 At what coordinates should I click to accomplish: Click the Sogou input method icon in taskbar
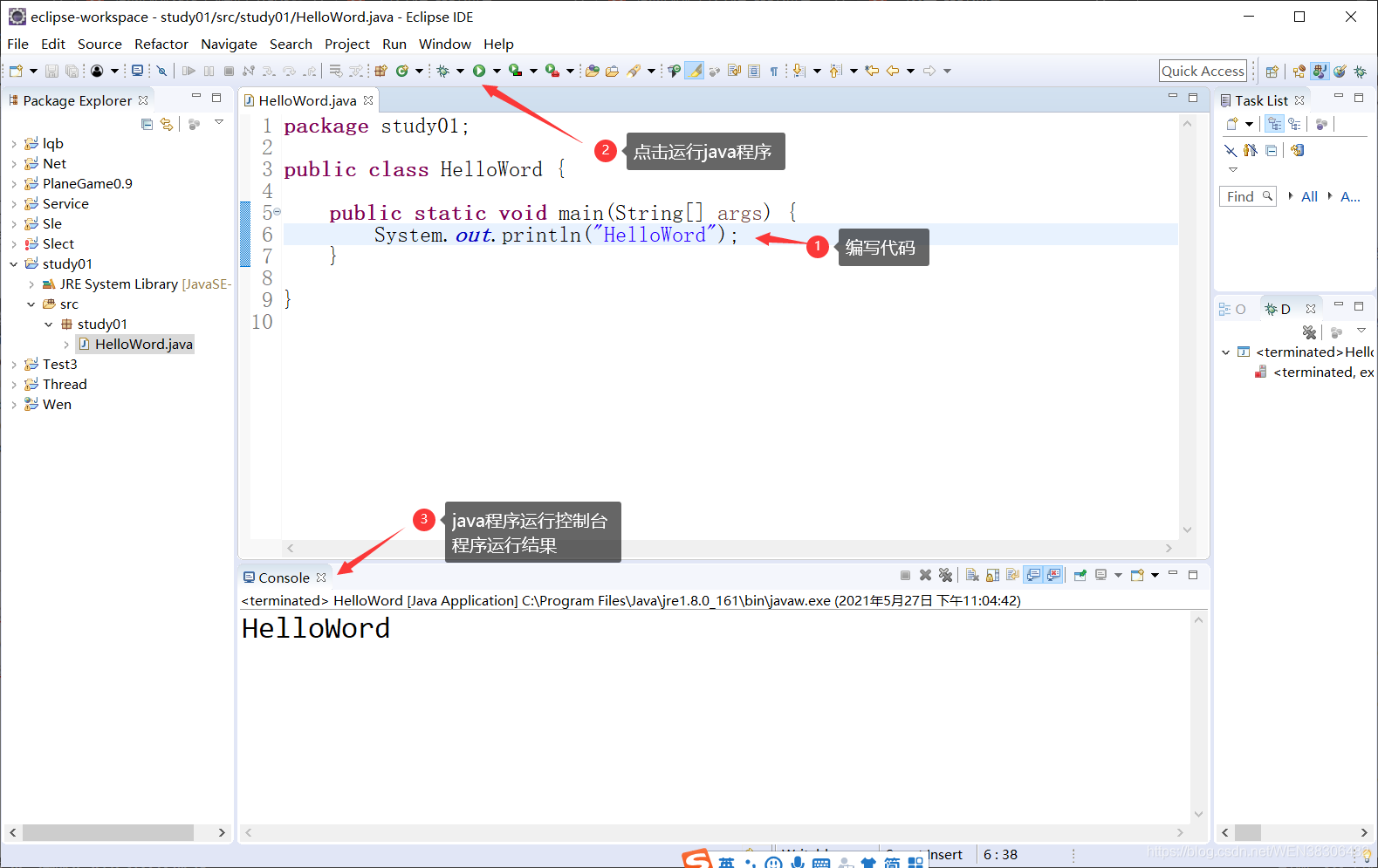[x=696, y=860]
